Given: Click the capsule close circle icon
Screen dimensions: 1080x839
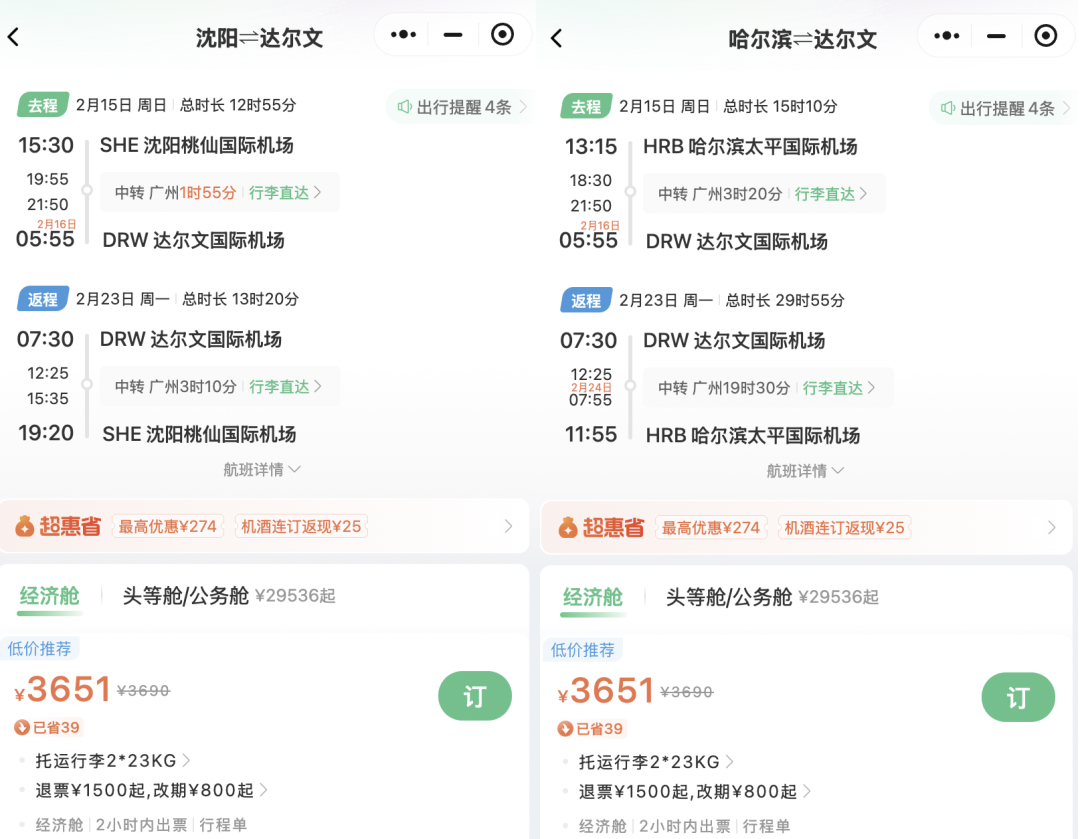Looking at the screenshot, I should point(502,33).
